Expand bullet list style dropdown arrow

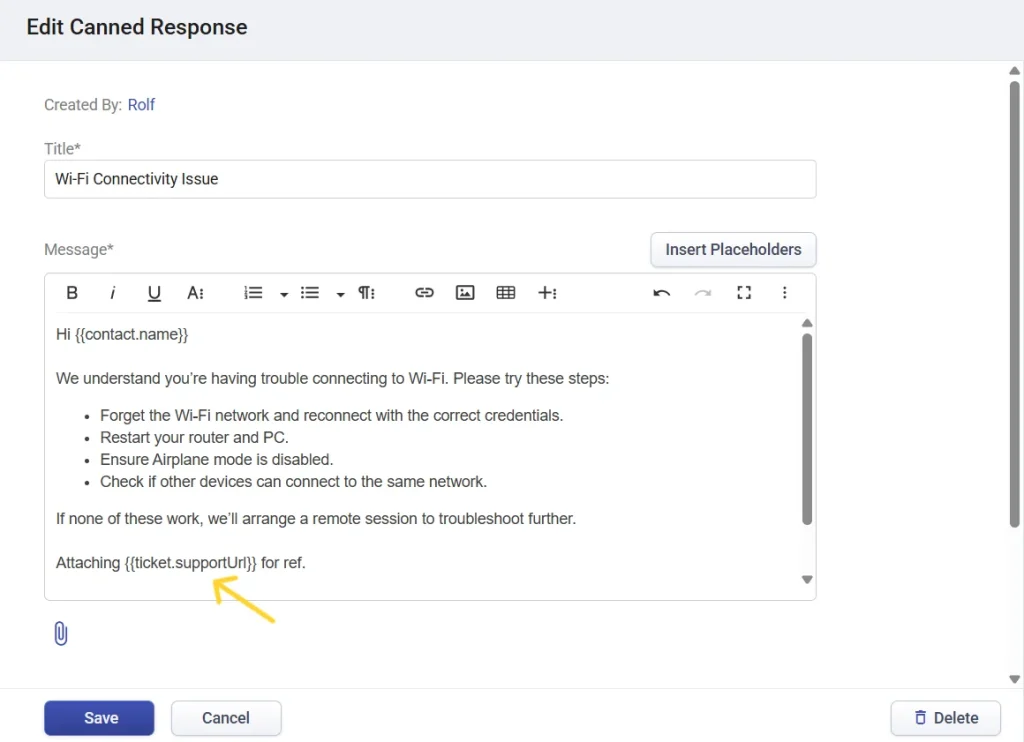tap(340, 295)
